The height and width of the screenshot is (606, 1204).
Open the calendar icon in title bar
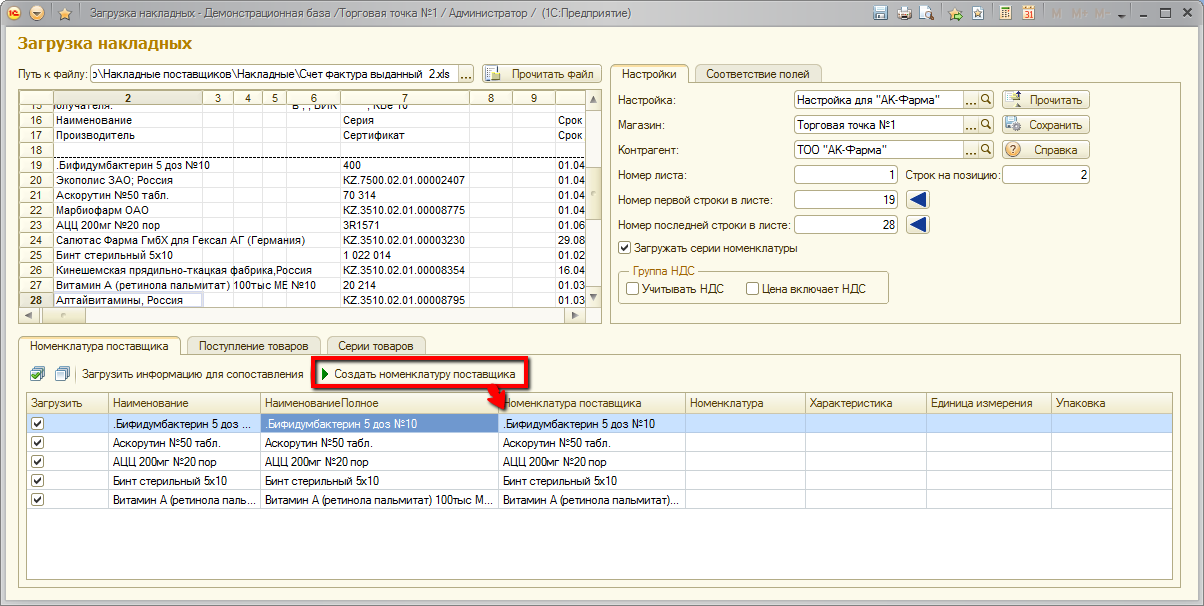click(x=1027, y=14)
